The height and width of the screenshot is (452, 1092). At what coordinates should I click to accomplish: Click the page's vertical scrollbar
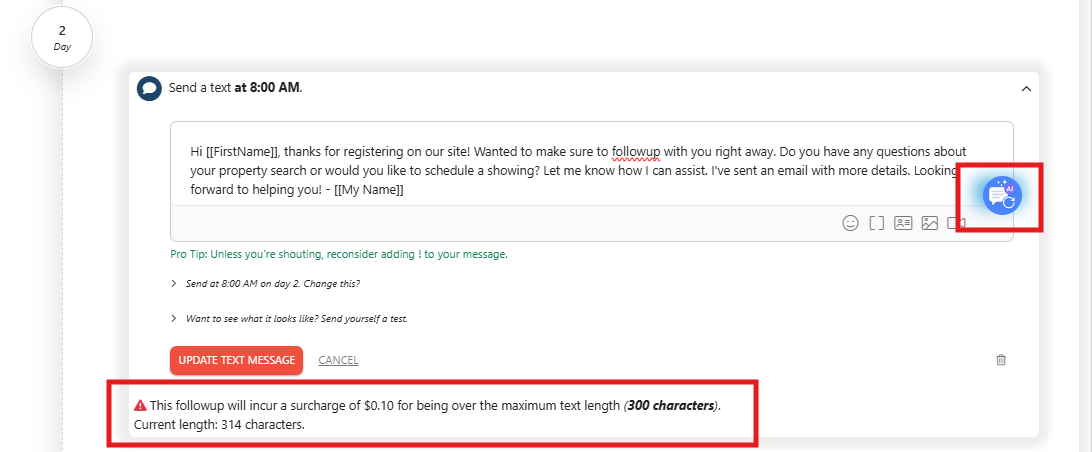pyautogui.click(x=1085, y=226)
